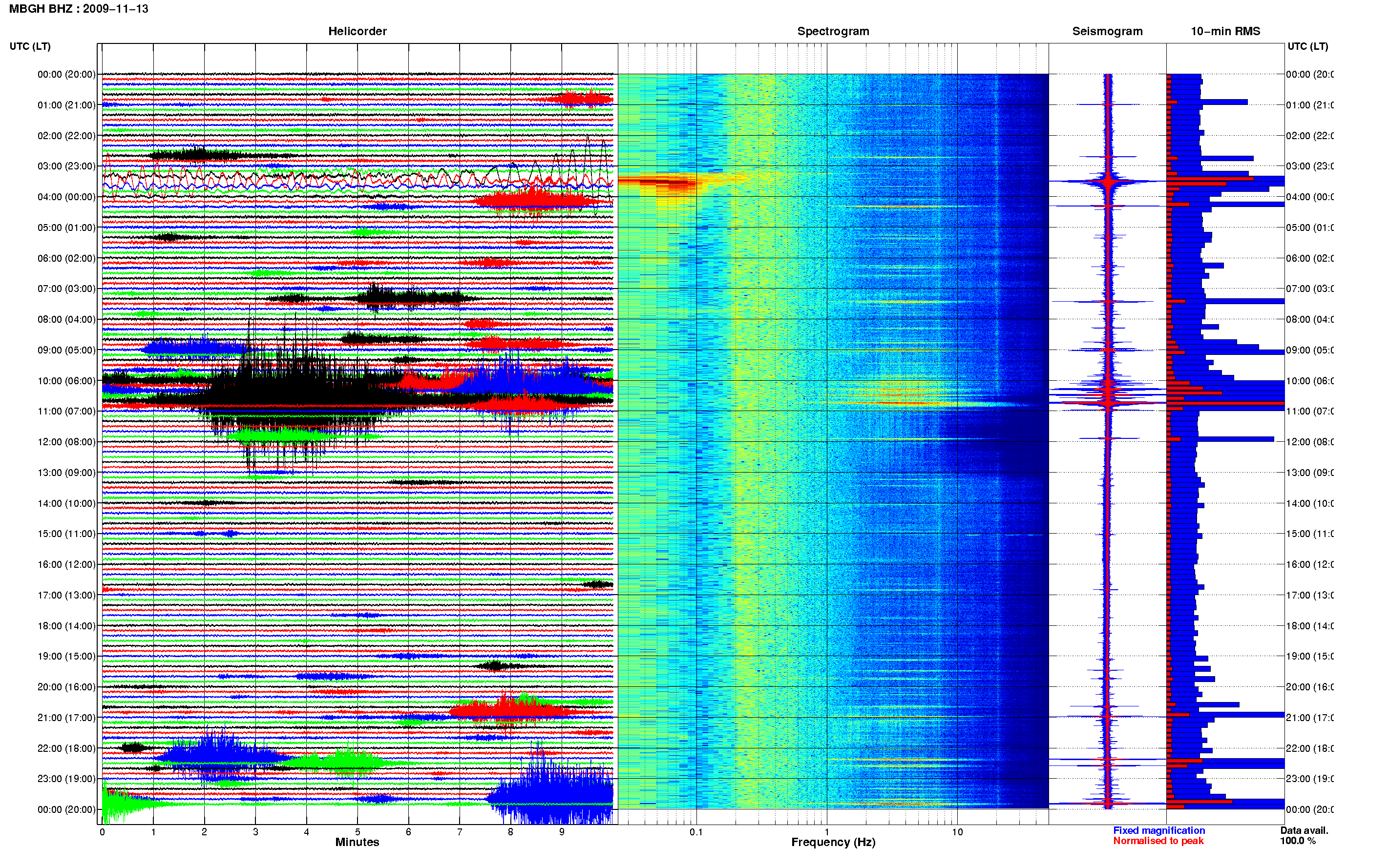
Task: Click the left 02:00 (22:00) time label
Action: tap(66, 136)
